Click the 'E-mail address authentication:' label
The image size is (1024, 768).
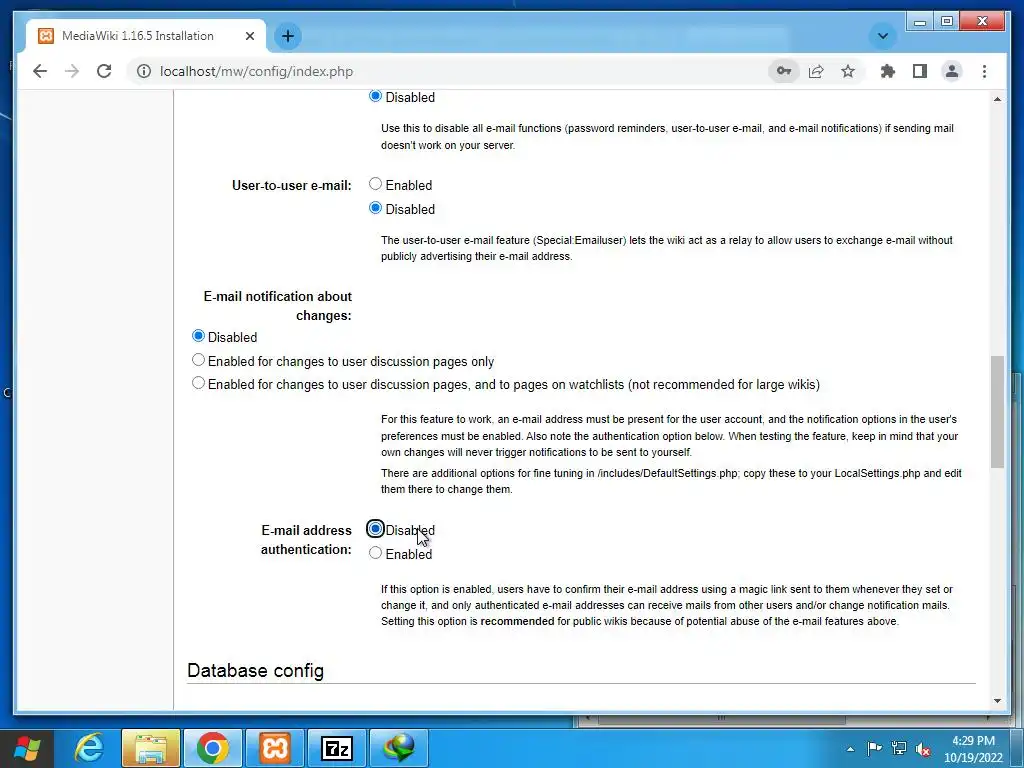[306, 539]
